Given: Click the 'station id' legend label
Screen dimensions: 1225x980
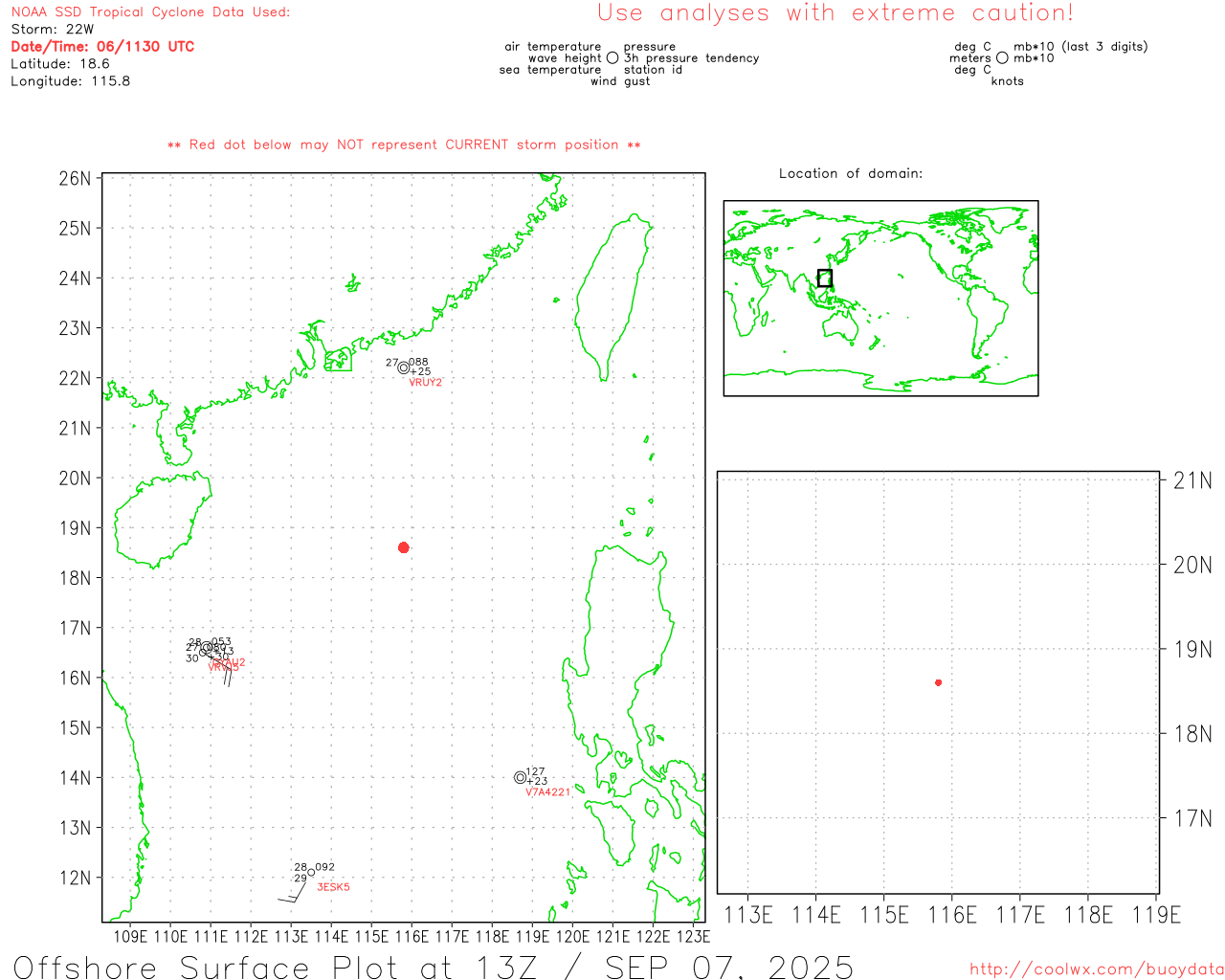Looking at the screenshot, I should coord(653,70).
